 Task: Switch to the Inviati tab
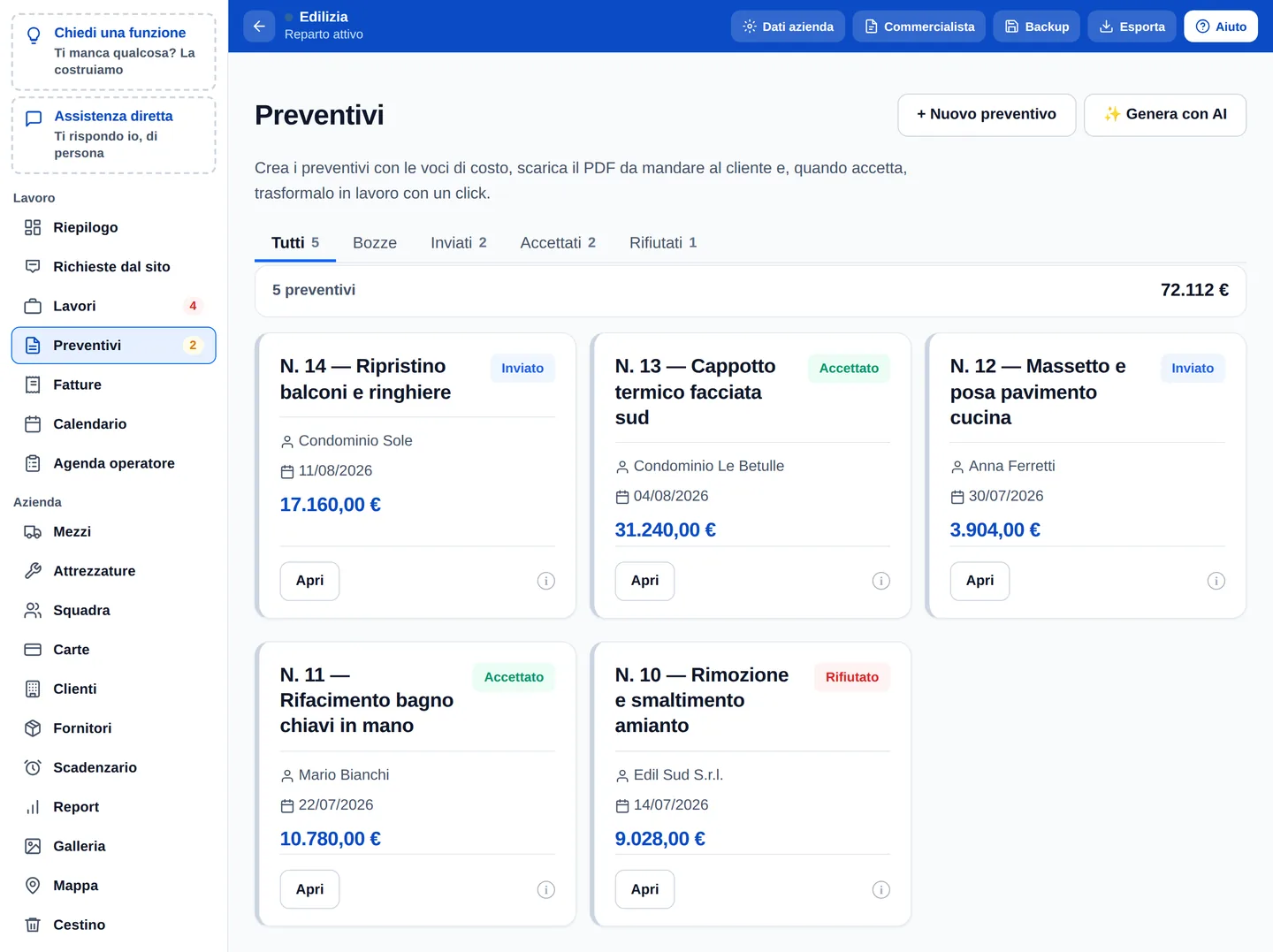458,243
